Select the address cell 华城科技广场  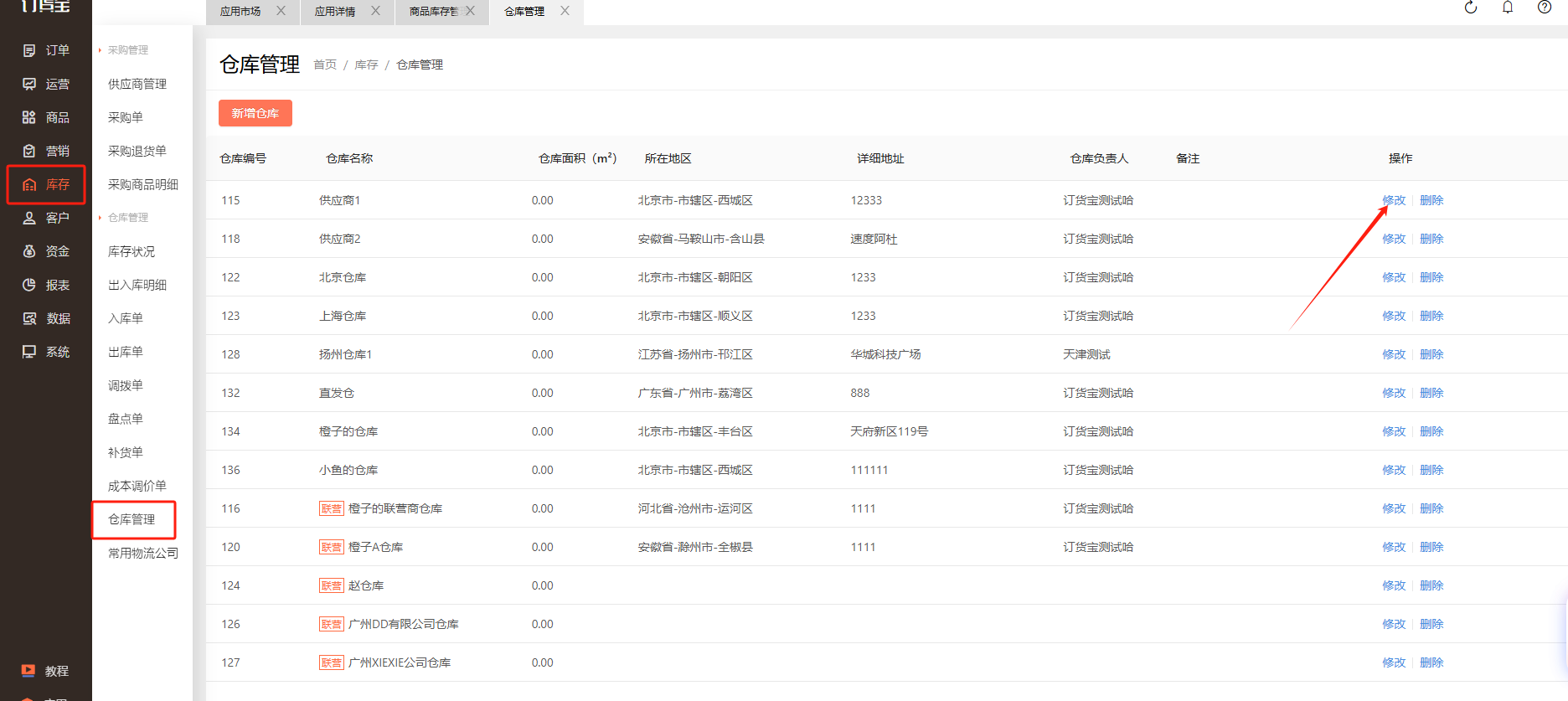tap(885, 354)
